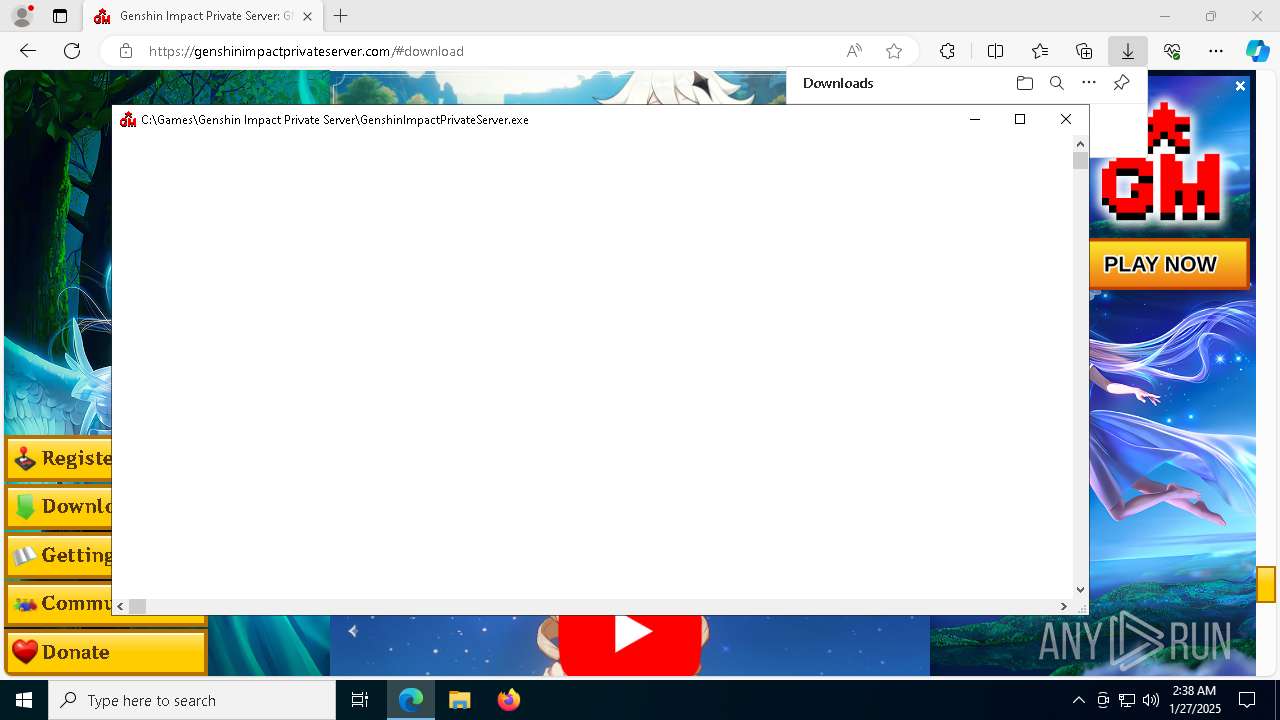The width and height of the screenshot is (1280, 720).
Task: Open More options in Downloads panel
Action: pyautogui.click(x=1089, y=83)
